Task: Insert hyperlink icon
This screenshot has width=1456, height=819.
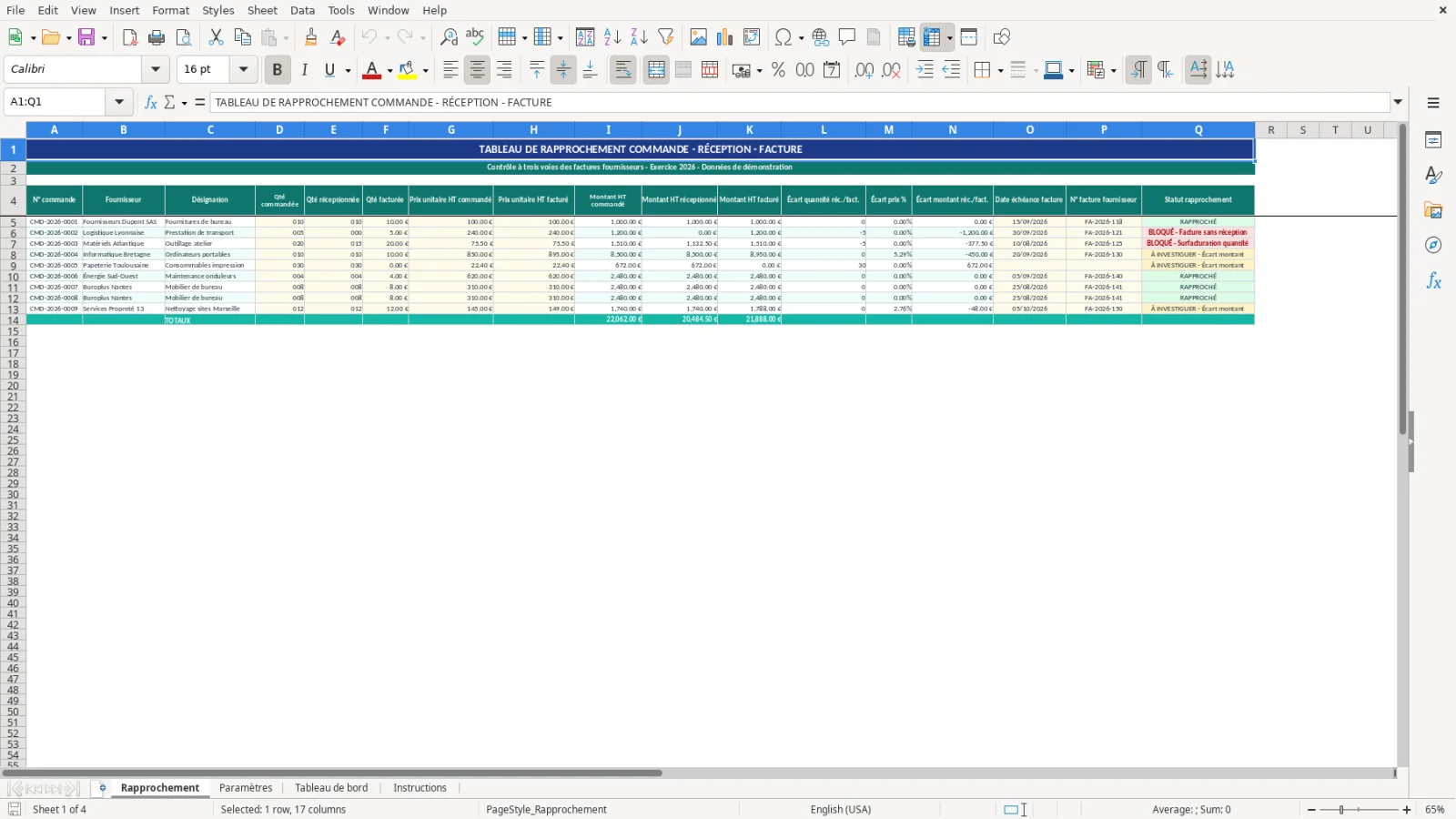Action: coord(821,37)
